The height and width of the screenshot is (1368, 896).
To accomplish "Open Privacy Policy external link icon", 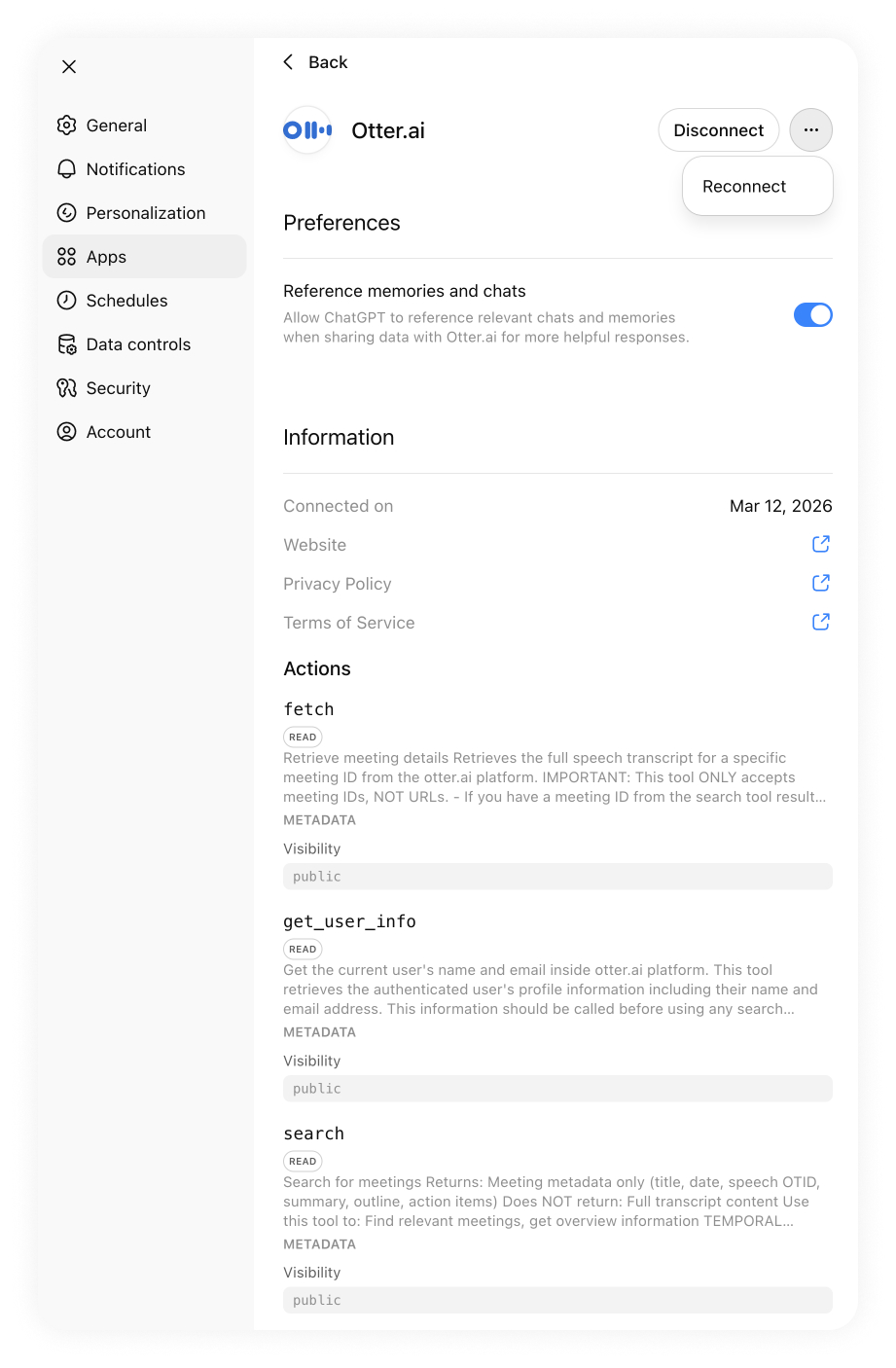I will 820,583.
